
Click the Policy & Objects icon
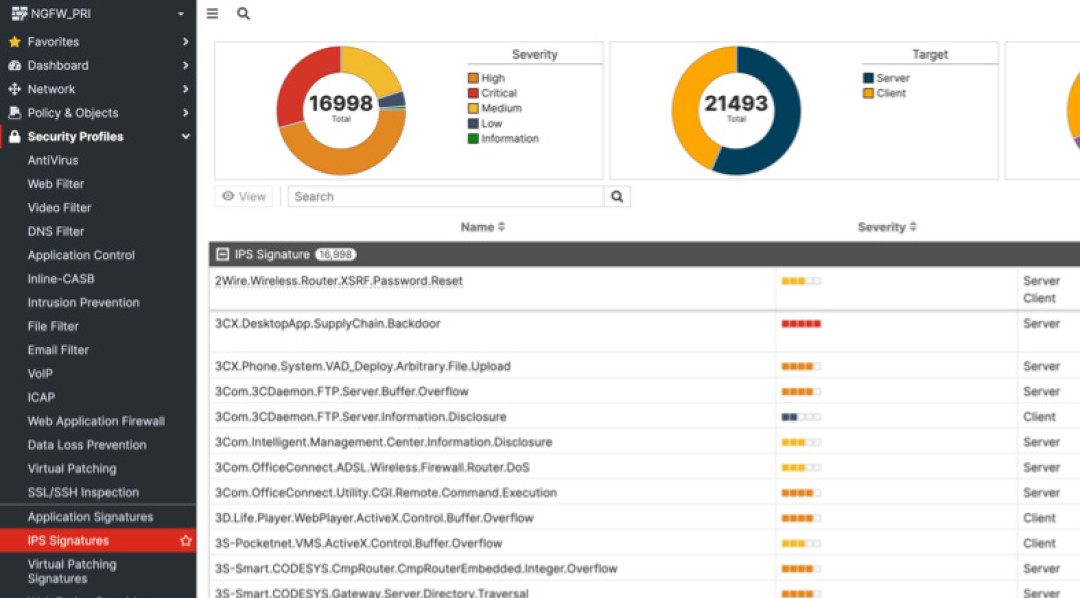[x=14, y=112]
